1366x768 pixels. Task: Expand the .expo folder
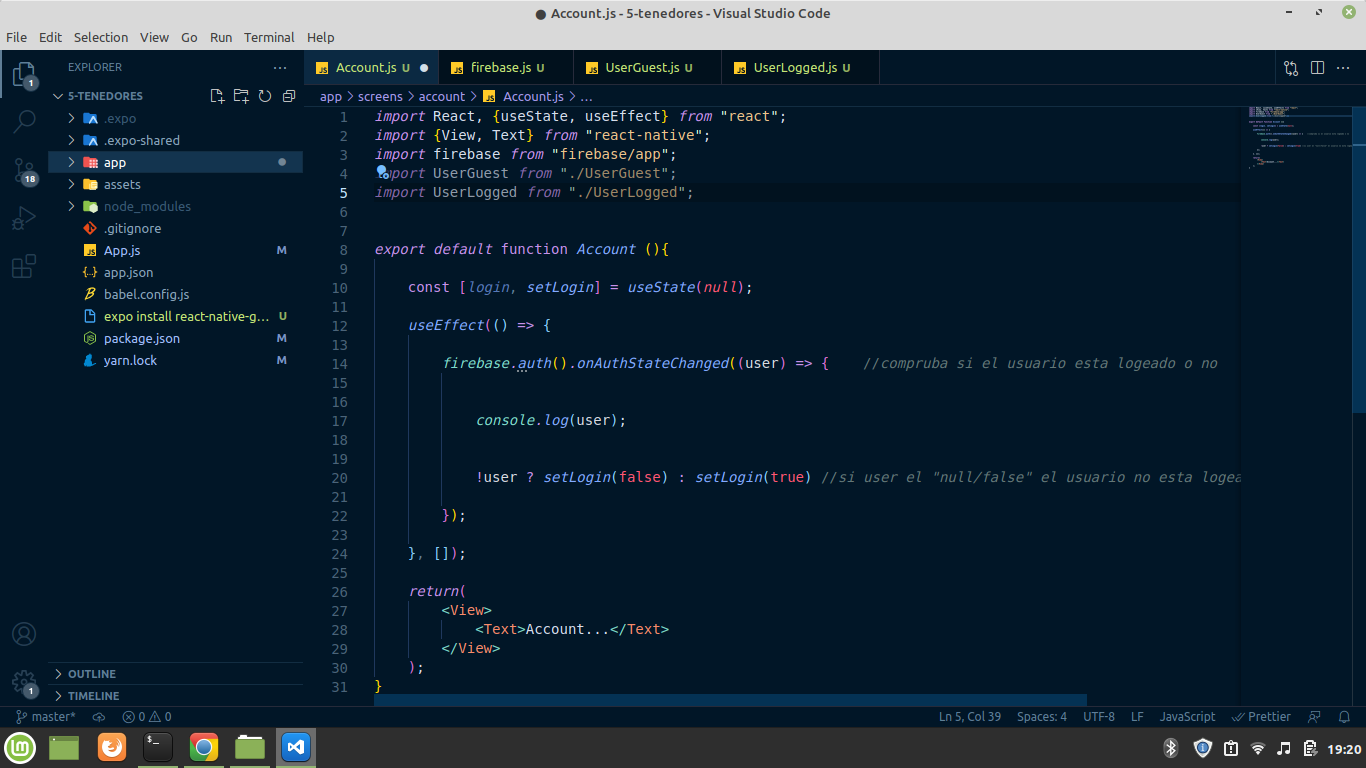71,118
